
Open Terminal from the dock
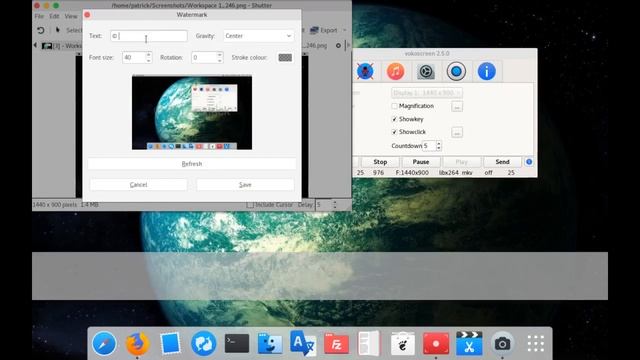pos(237,344)
